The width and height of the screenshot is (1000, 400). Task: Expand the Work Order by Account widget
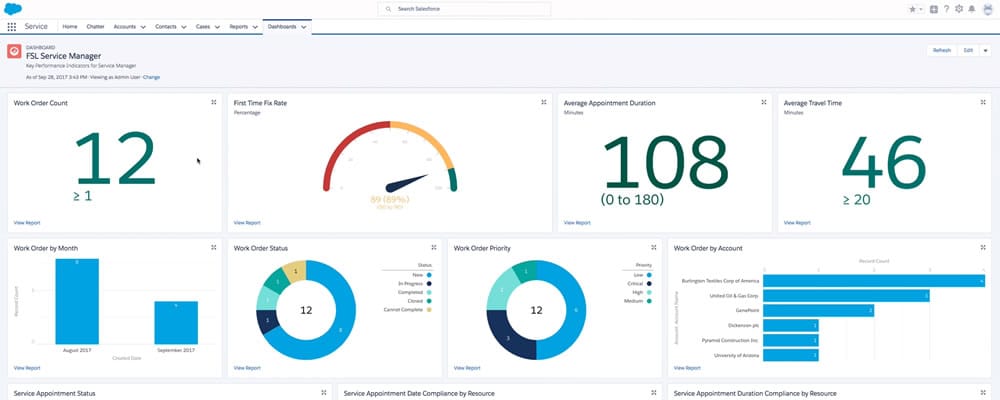click(983, 248)
